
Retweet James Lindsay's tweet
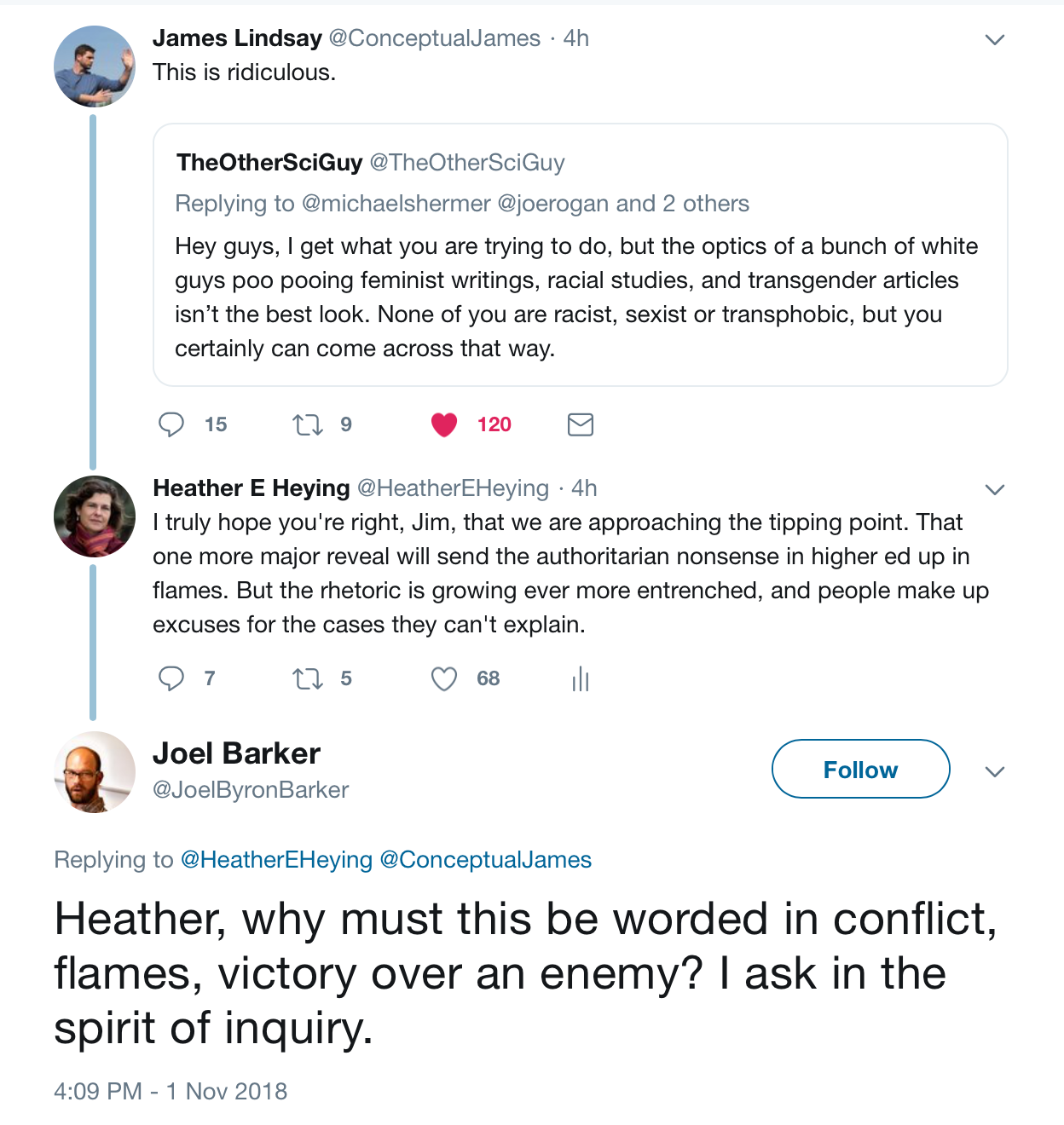click(307, 424)
